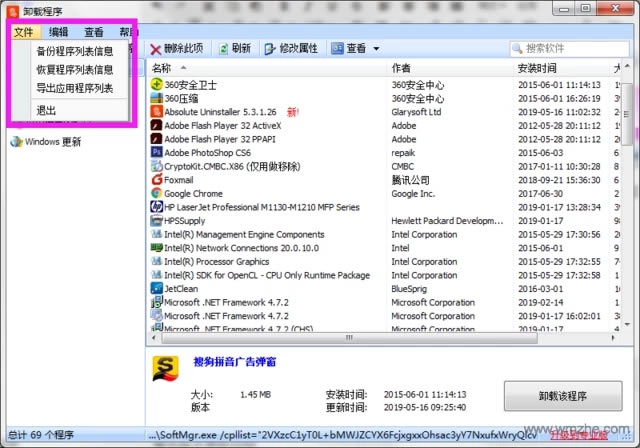Click the Google Chrome icon
Image resolution: width=640 pixels, height=448 pixels.
pyautogui.click(x=157, y=193)
